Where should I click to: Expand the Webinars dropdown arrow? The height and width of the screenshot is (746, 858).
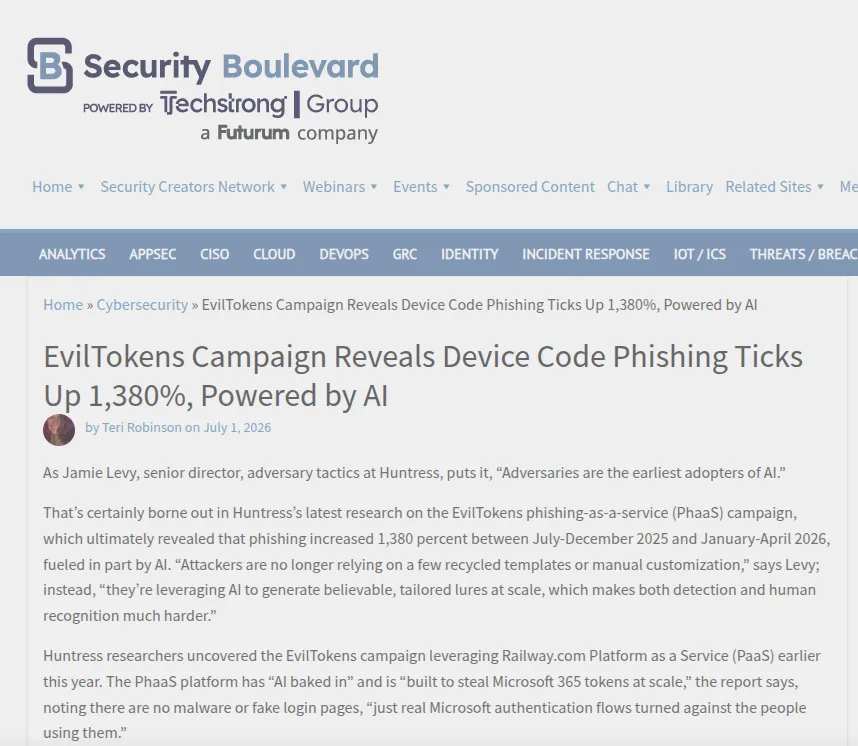coord(374,187)
